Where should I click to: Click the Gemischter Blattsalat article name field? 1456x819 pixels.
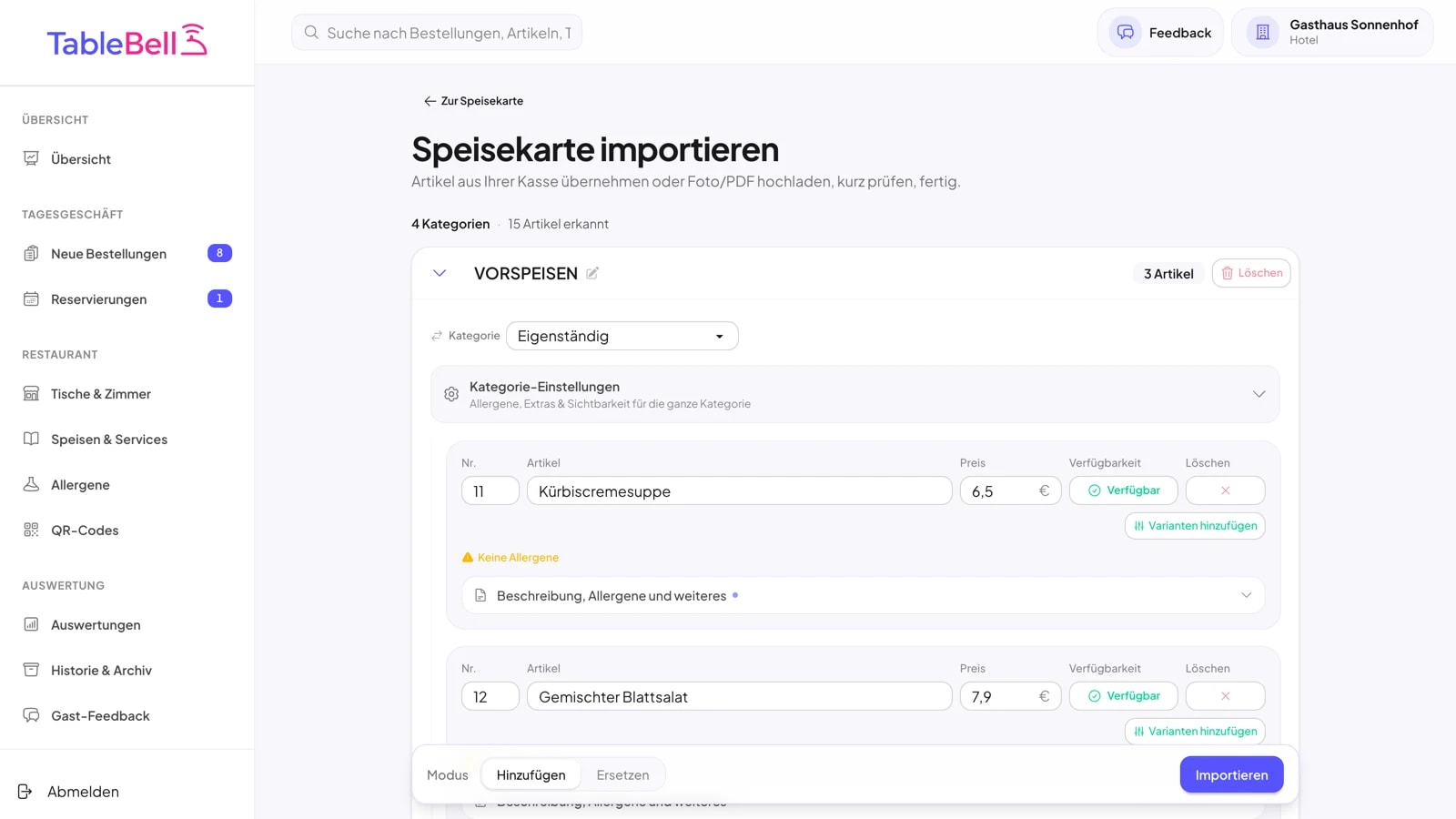click(x=740, y=696)
